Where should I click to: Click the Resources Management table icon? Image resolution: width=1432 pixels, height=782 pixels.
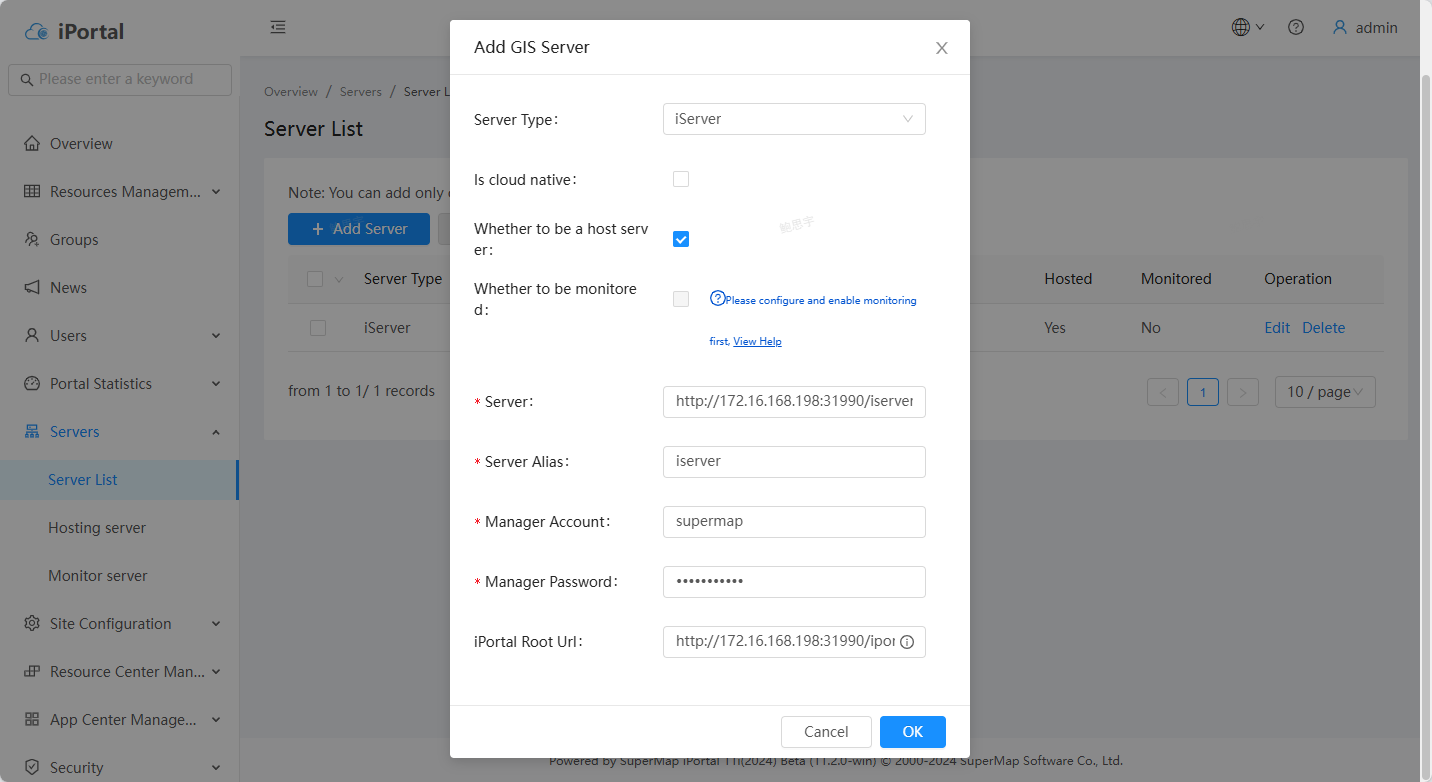tap(32, 191)
